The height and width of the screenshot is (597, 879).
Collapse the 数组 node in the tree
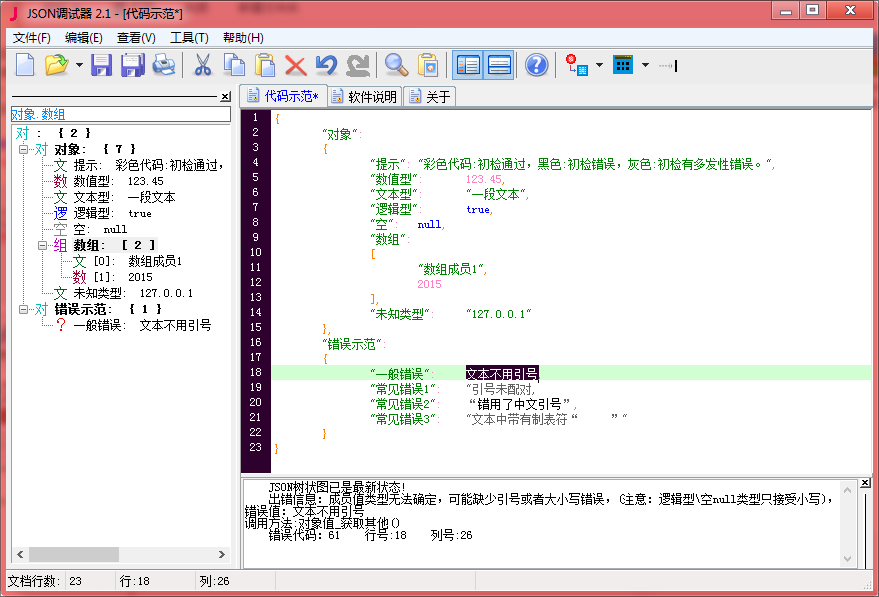point(43,246)
